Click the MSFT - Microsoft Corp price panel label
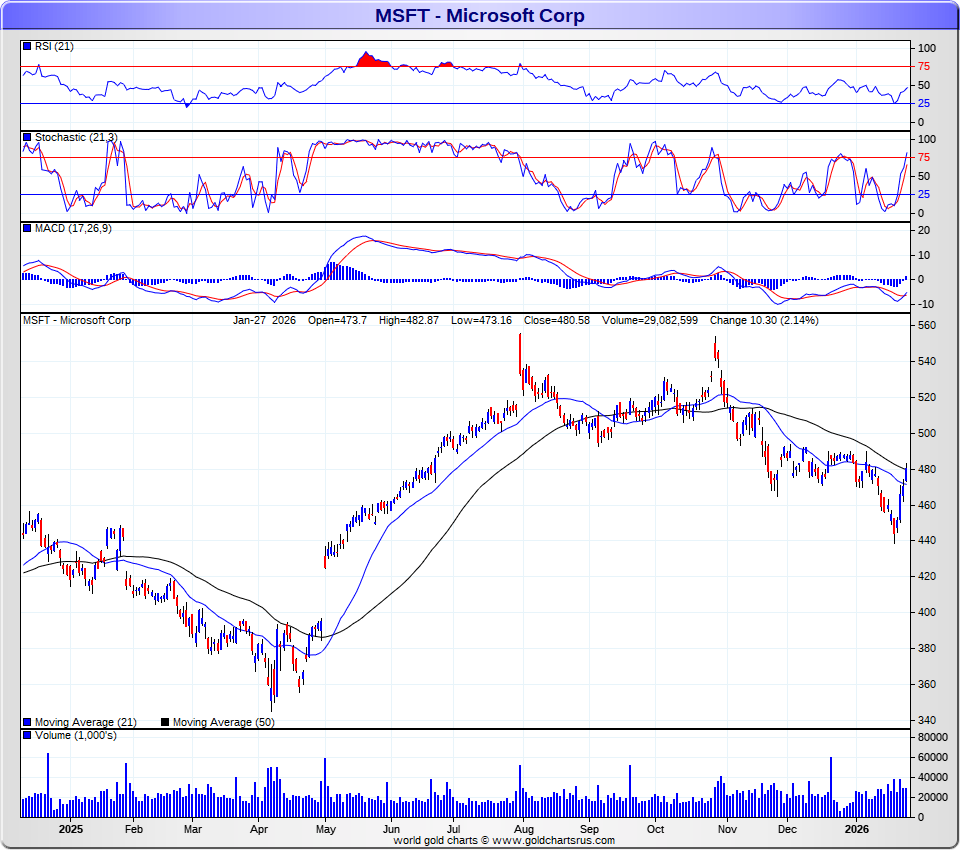The height and width of the screenshot is (850, 960). [77, 320]
